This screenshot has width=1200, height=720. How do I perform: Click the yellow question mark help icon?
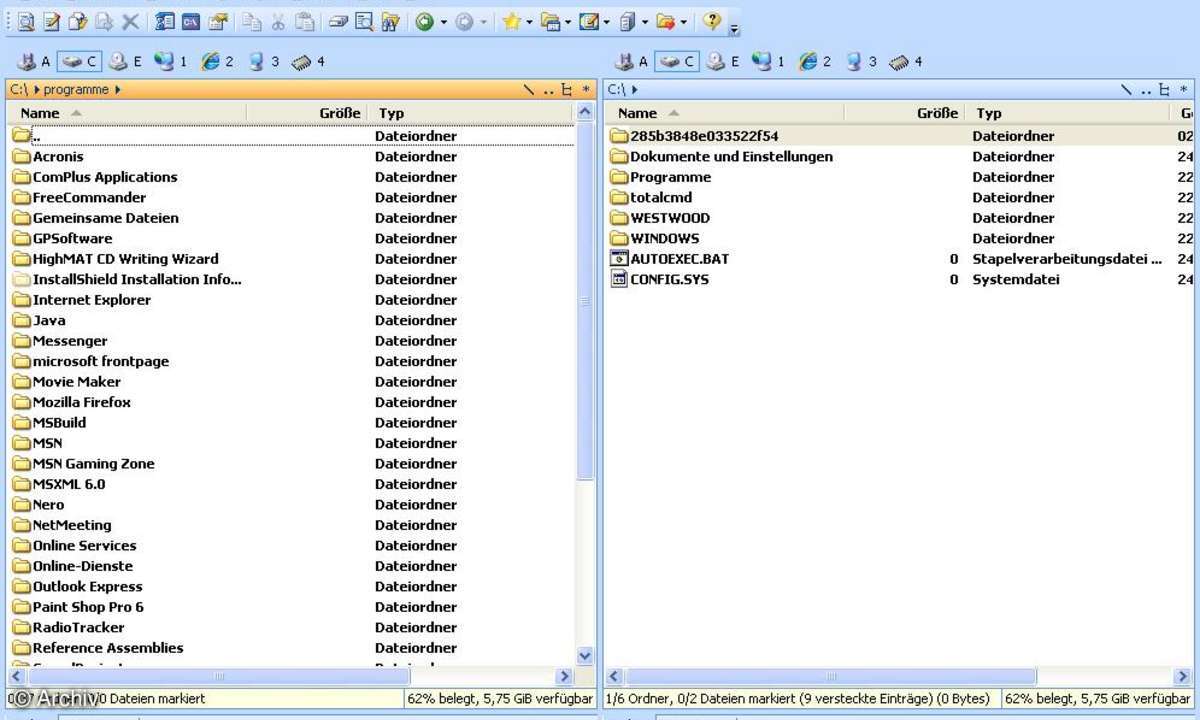point(712,21)
